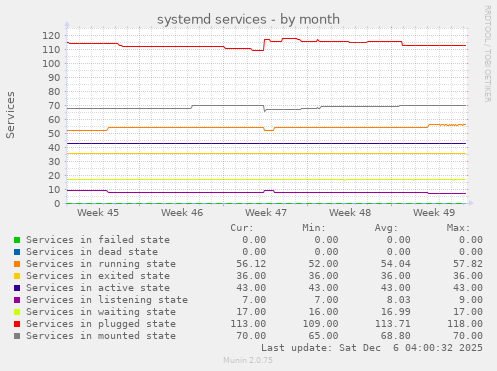Image resolution: width=497 pixels, height=371 pixels.
Task: Click the red plugged state legend swatch
Action: [x=17, y=324]
